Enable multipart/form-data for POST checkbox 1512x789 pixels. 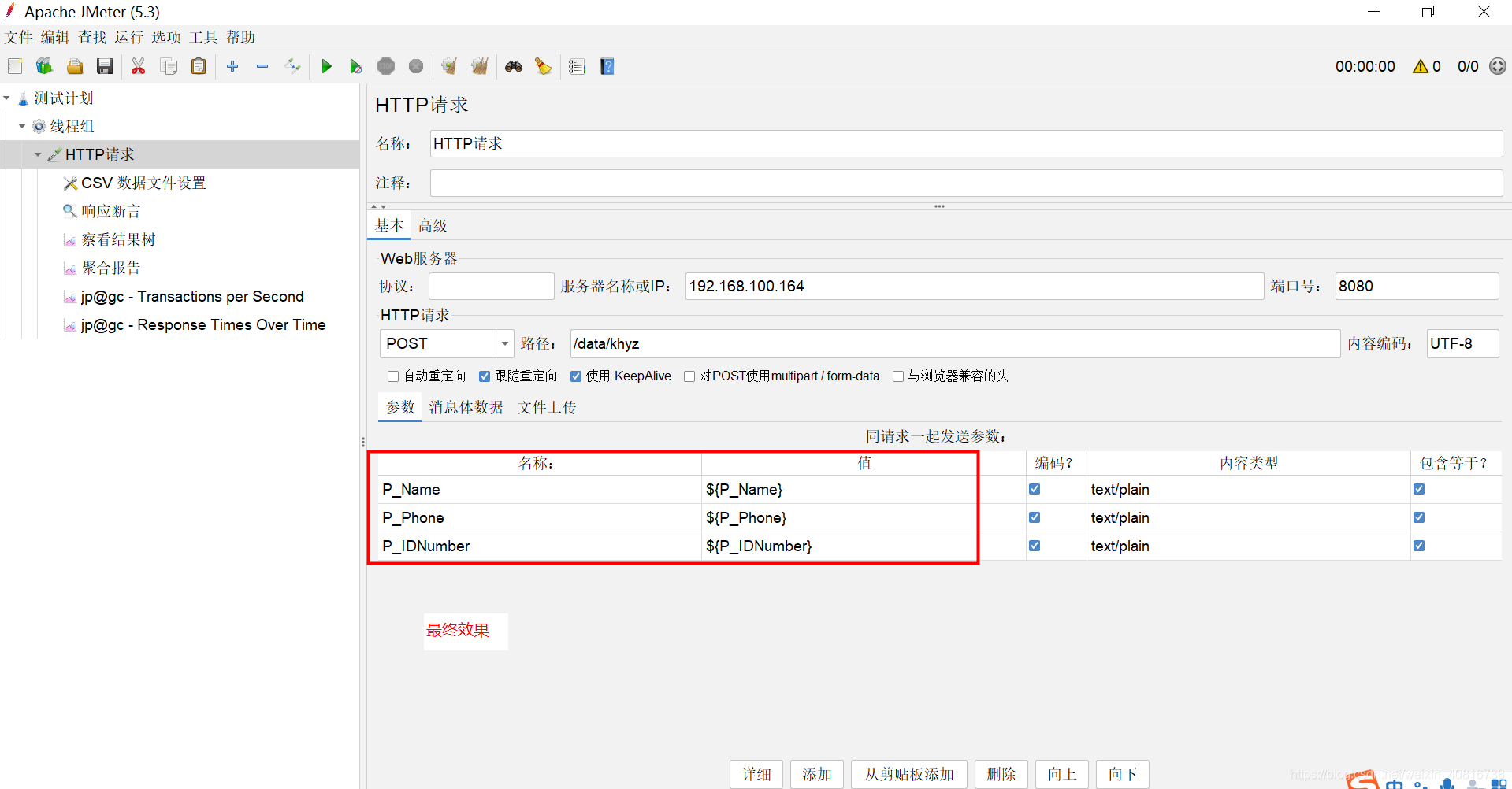[x=689, y=376]
